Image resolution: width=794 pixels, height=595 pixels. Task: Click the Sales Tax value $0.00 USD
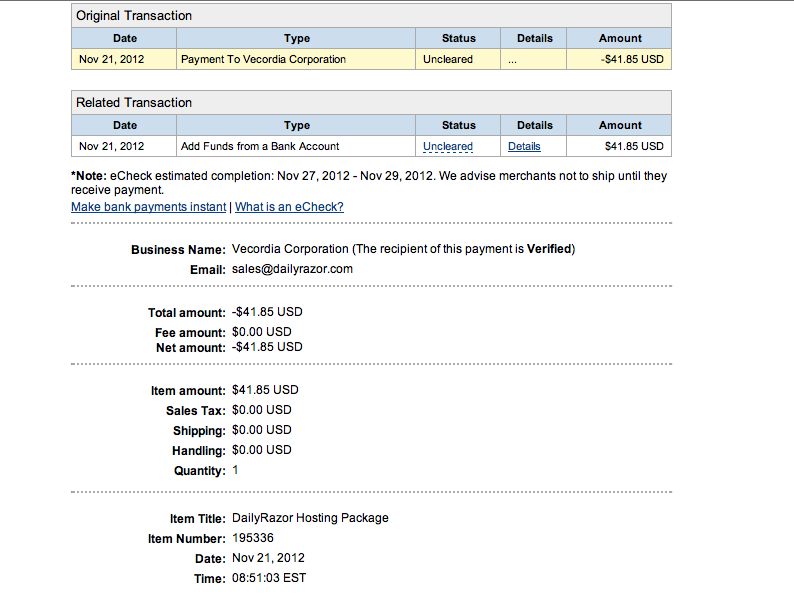261,410
